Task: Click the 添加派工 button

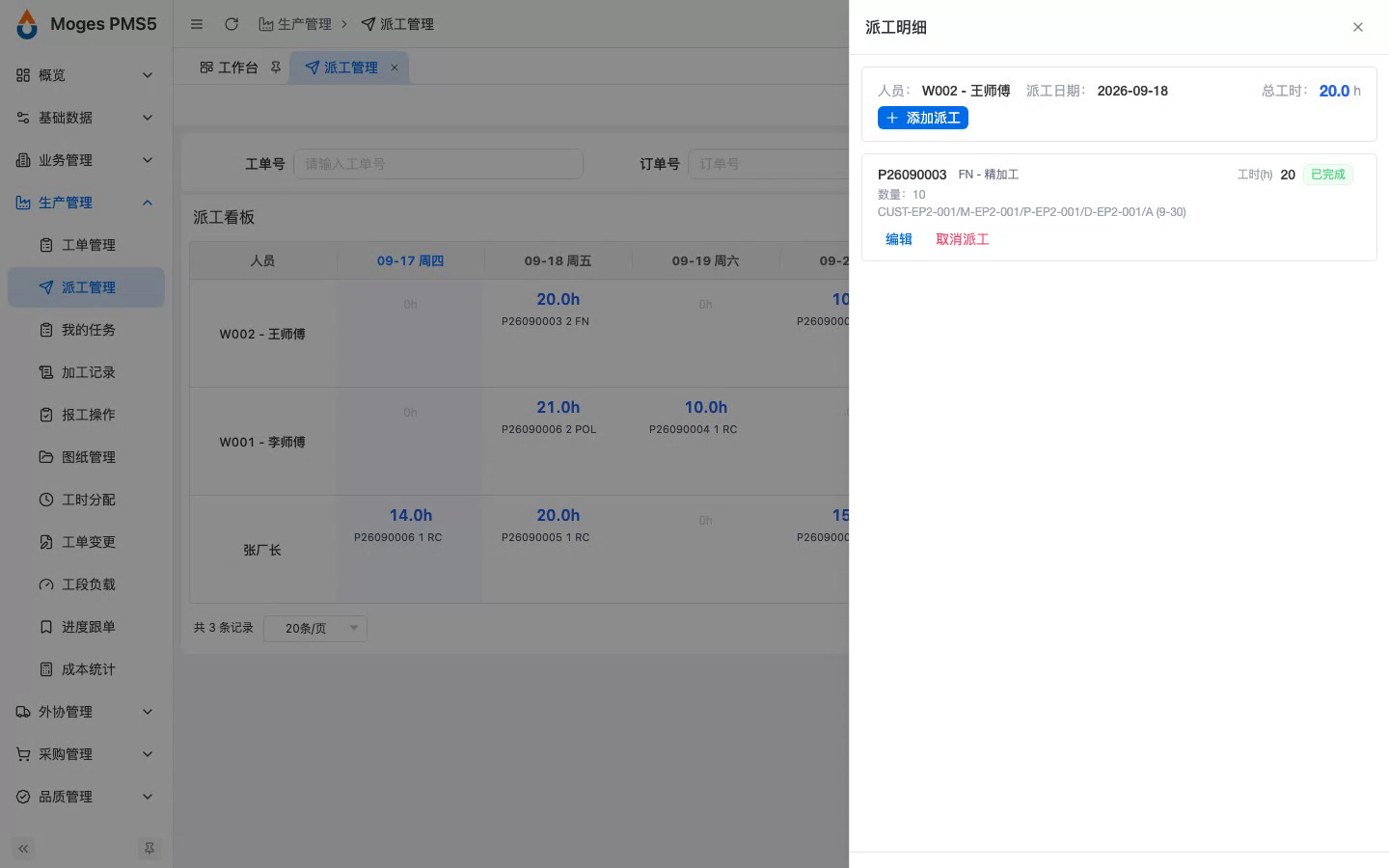Action: click(923, 118)
